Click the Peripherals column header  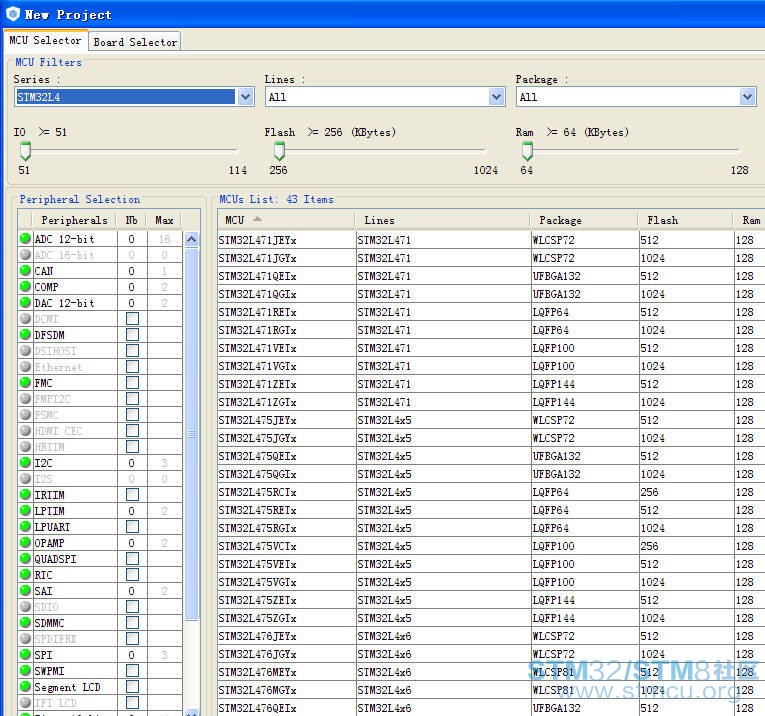coord(74,220)
